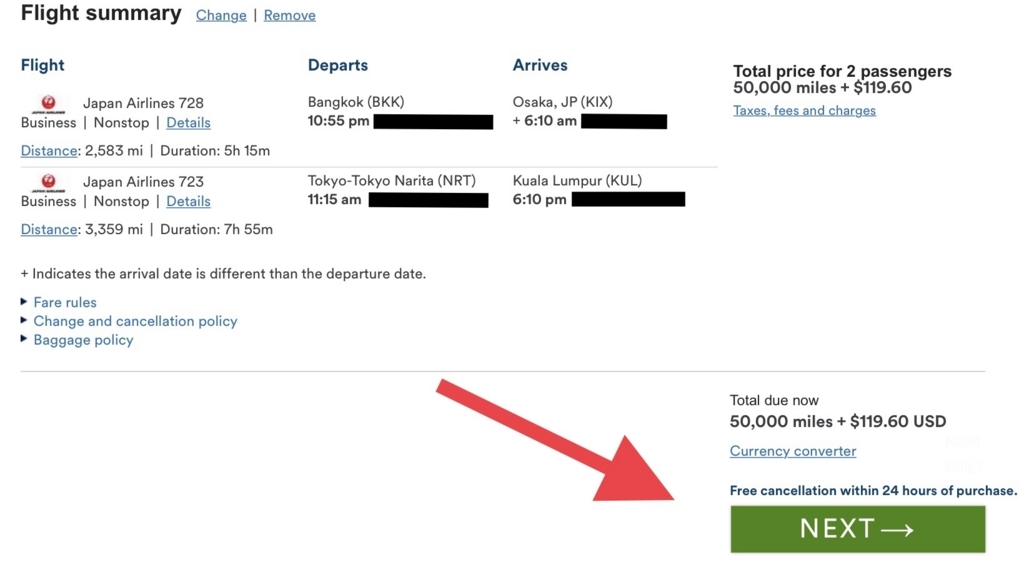Click the Total due now amount
1024x565 pixels.
pyautogui.click(x=837, y=422)
